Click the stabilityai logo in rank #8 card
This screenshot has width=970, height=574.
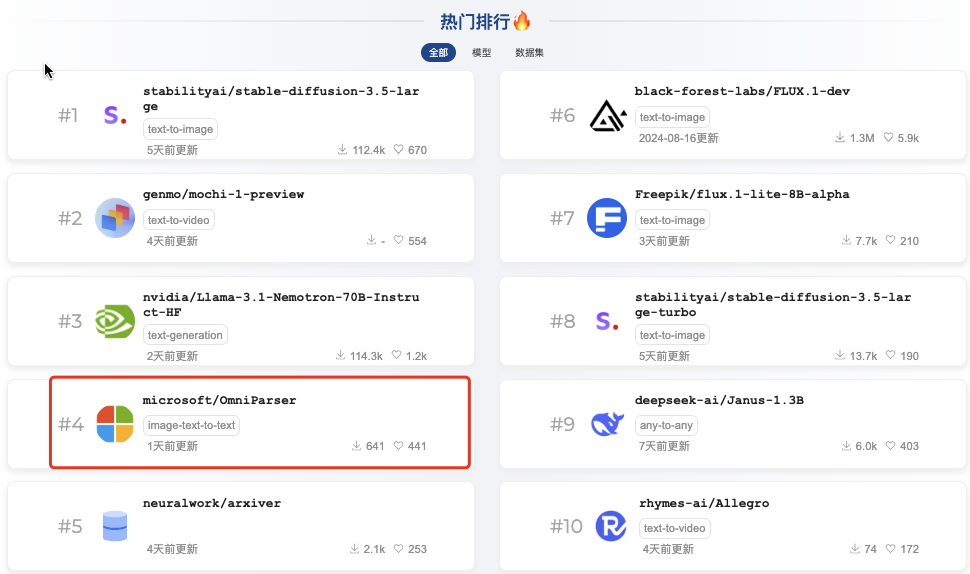[607, 321]
